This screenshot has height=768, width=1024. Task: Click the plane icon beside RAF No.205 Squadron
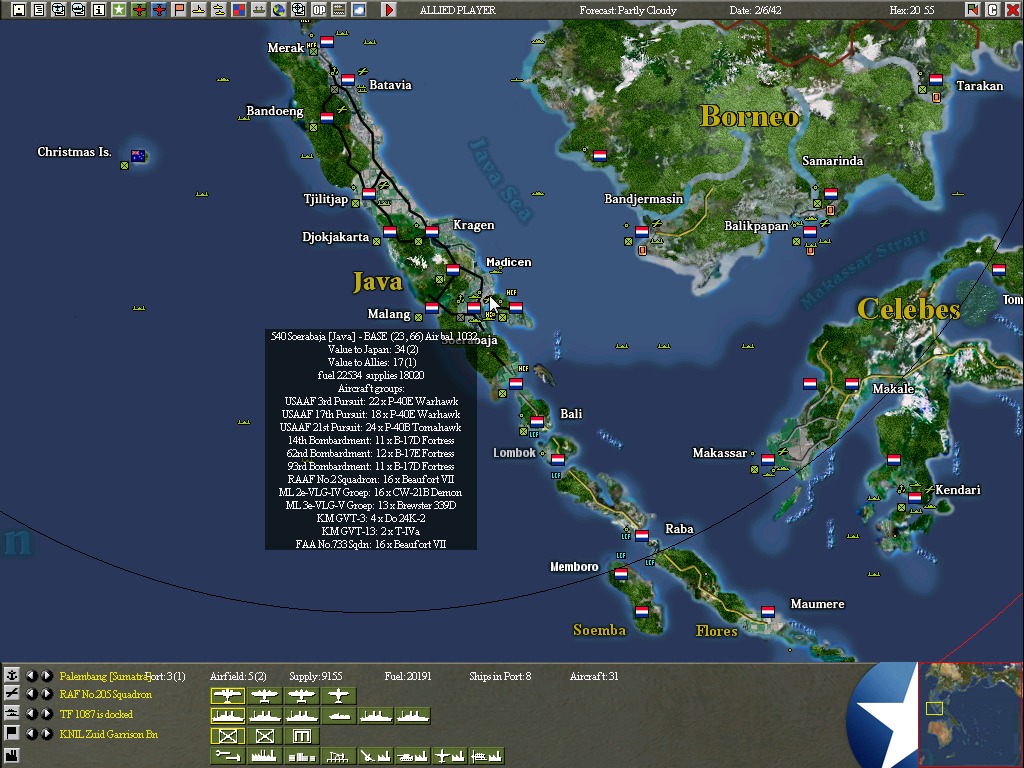[x=12, y=694]
